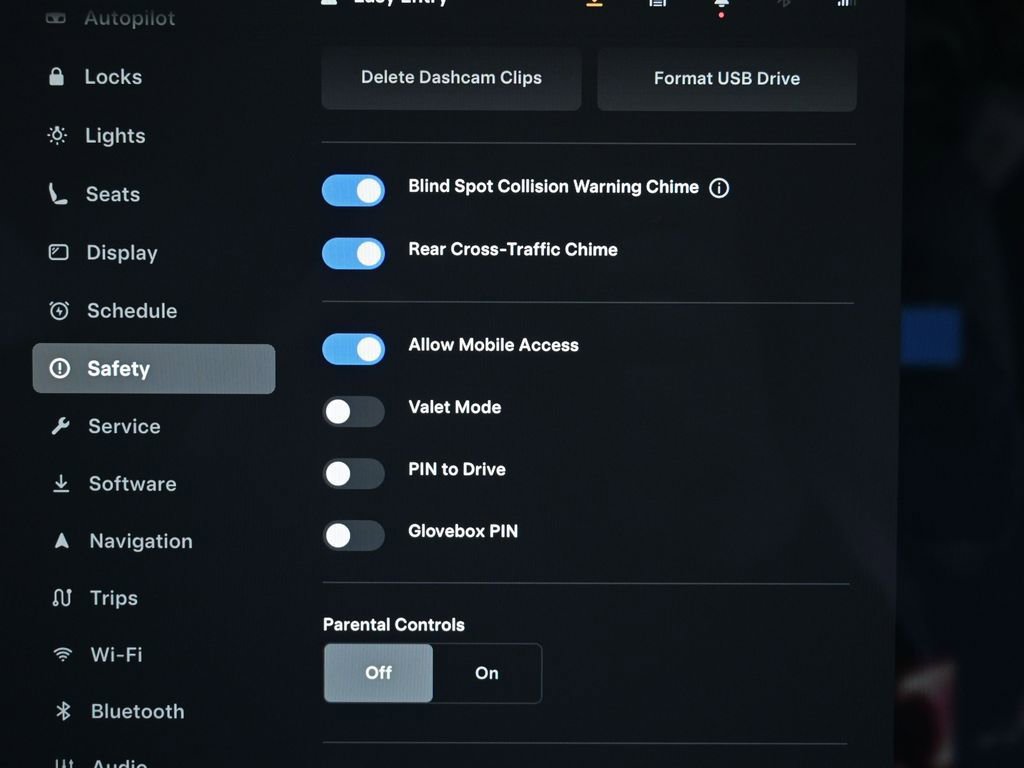Disable Blind Spot Collision Warning Chime
Screen dimensions: 1024x768
coord(353,190)
